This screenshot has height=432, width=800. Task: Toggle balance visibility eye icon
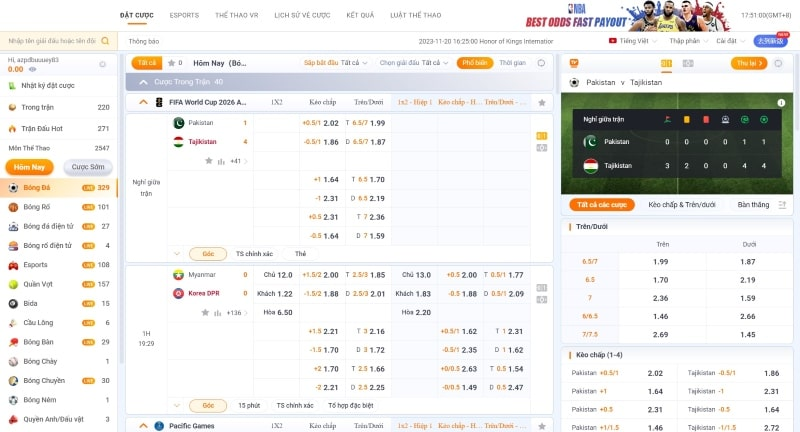(33, 69)
